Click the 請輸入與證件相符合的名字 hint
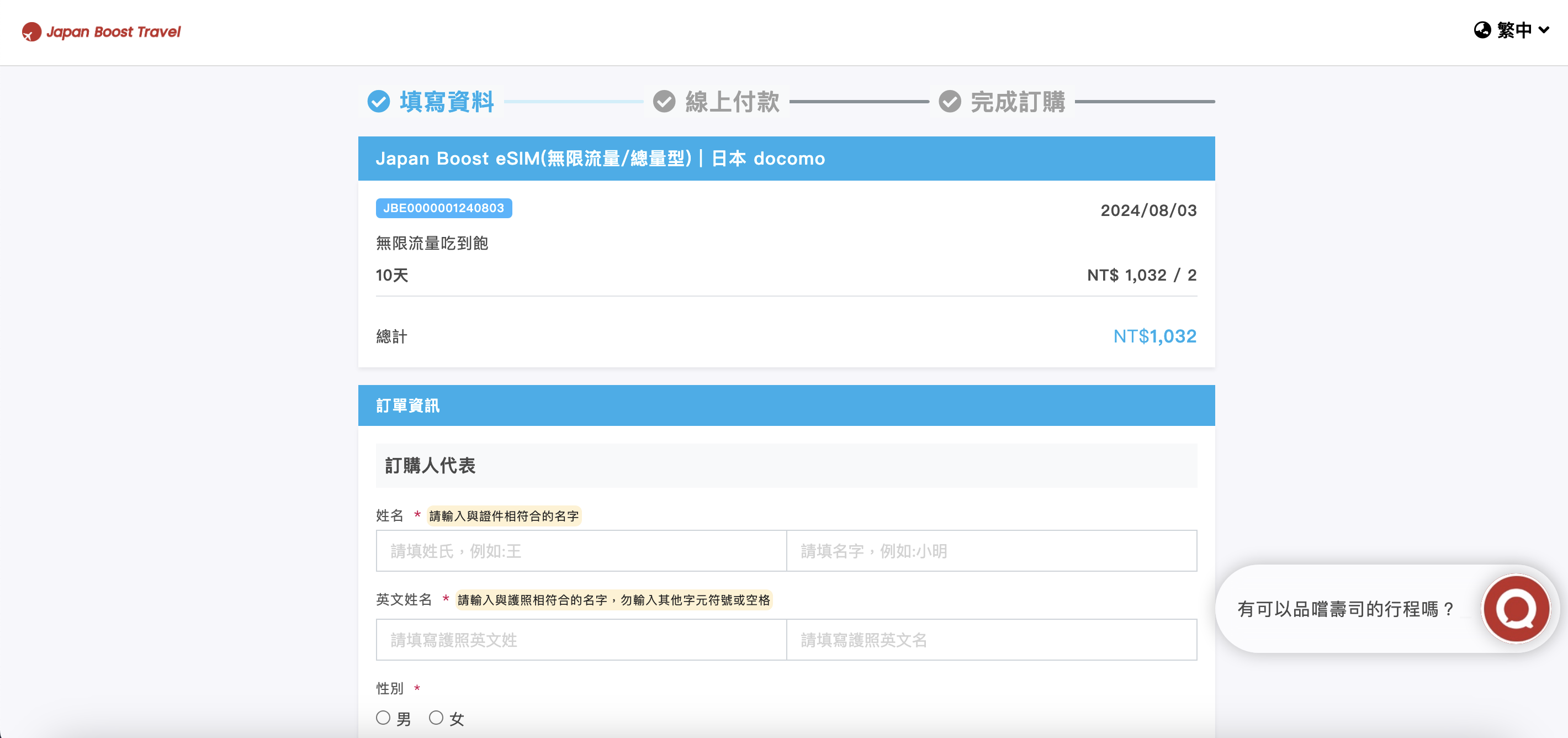Image resolution: width=1568 pixels, height=738 pixels. (504, 516)
